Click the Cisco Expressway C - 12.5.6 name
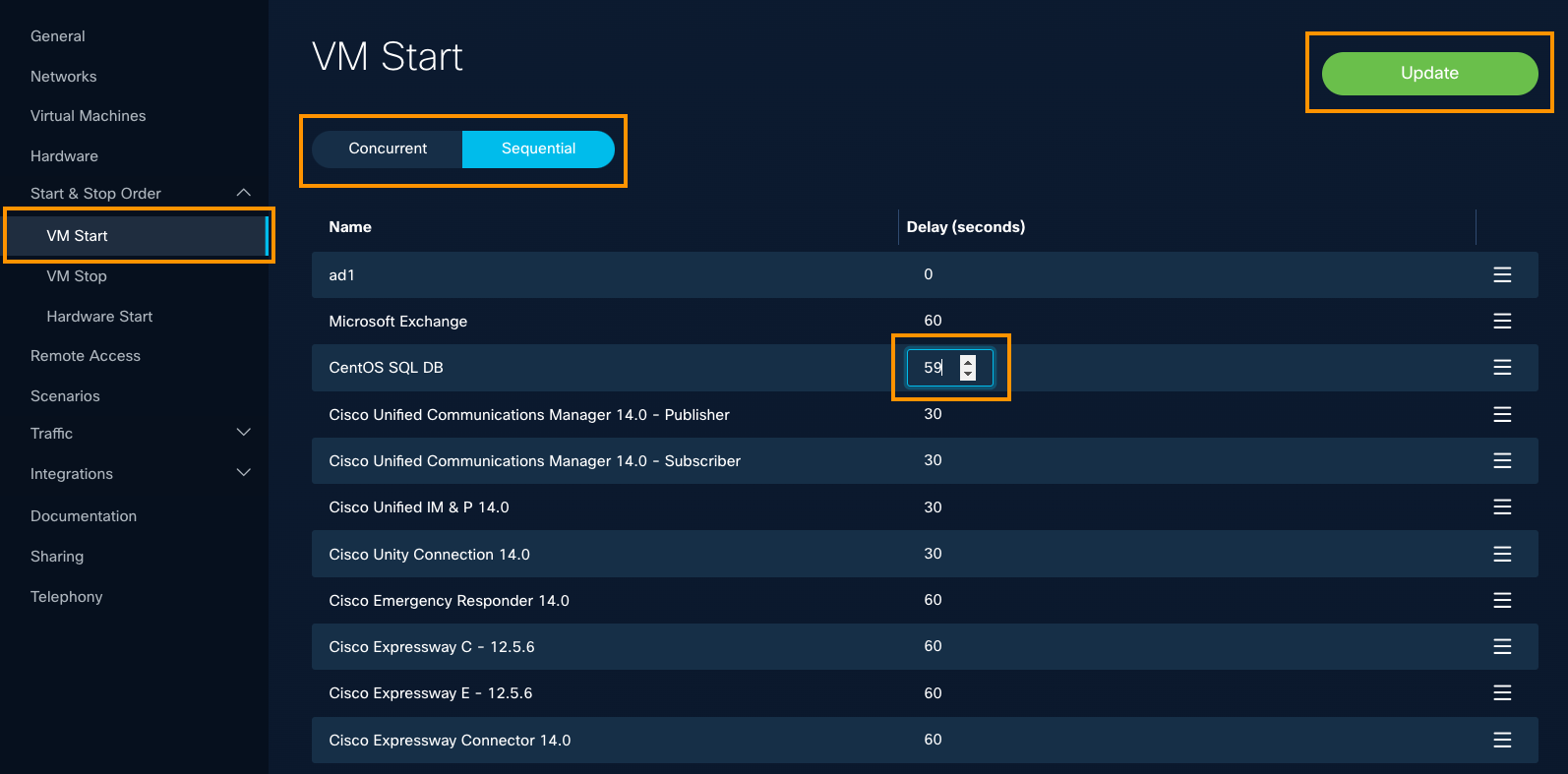 tap(432, 647)
